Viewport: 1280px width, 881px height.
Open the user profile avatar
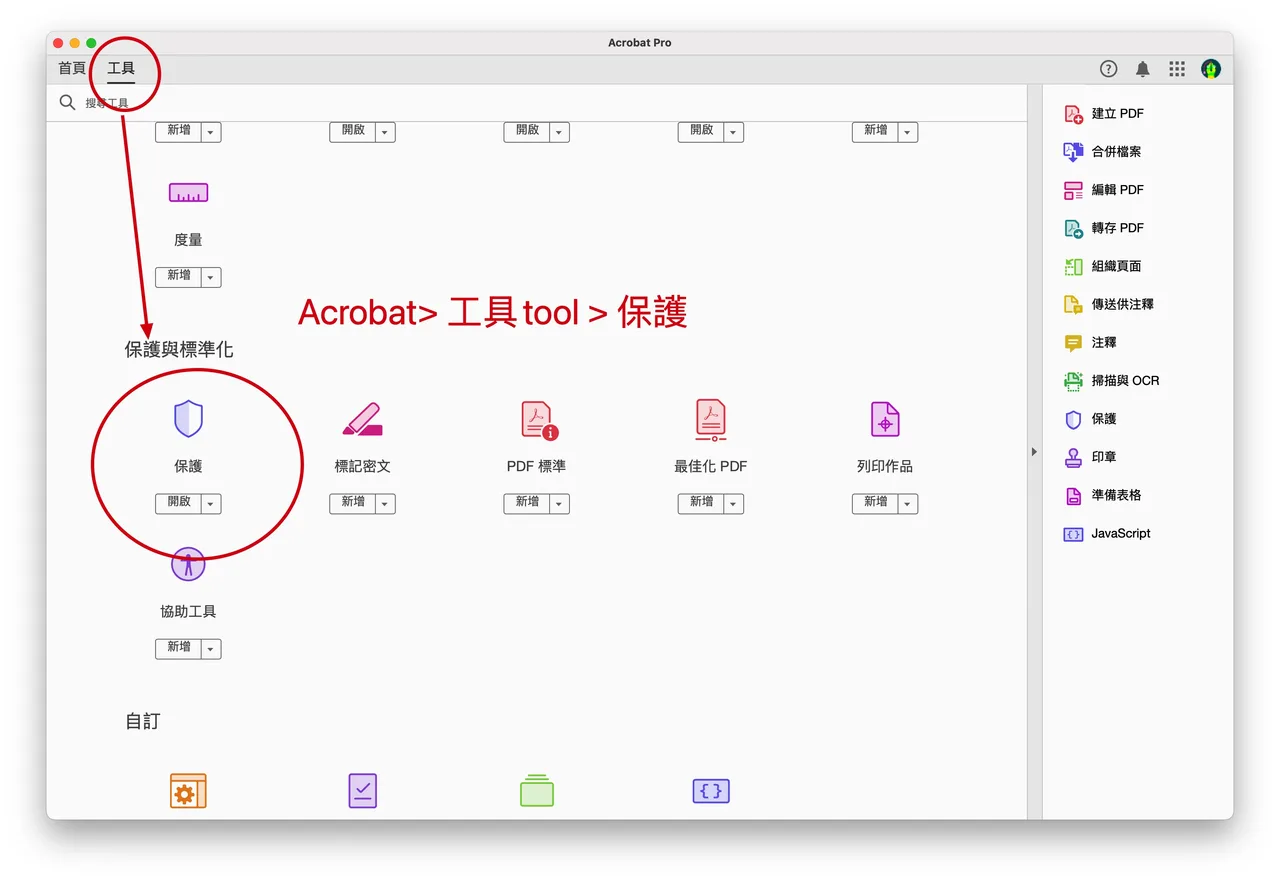(1211, 69)
